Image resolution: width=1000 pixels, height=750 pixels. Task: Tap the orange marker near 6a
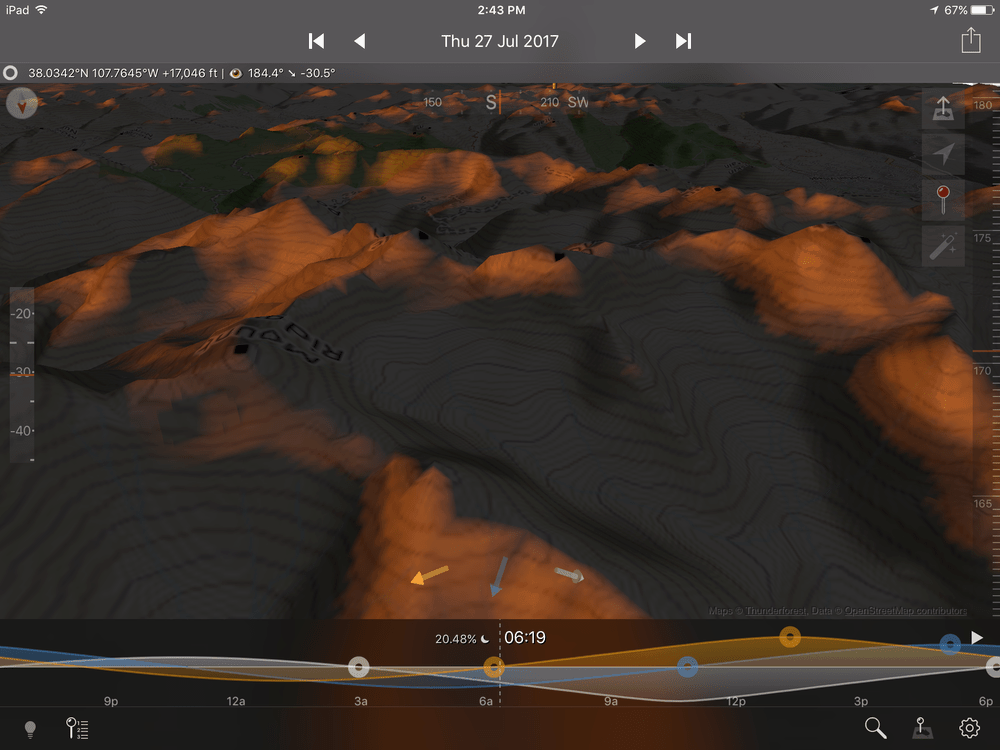(x=493, y=667)
